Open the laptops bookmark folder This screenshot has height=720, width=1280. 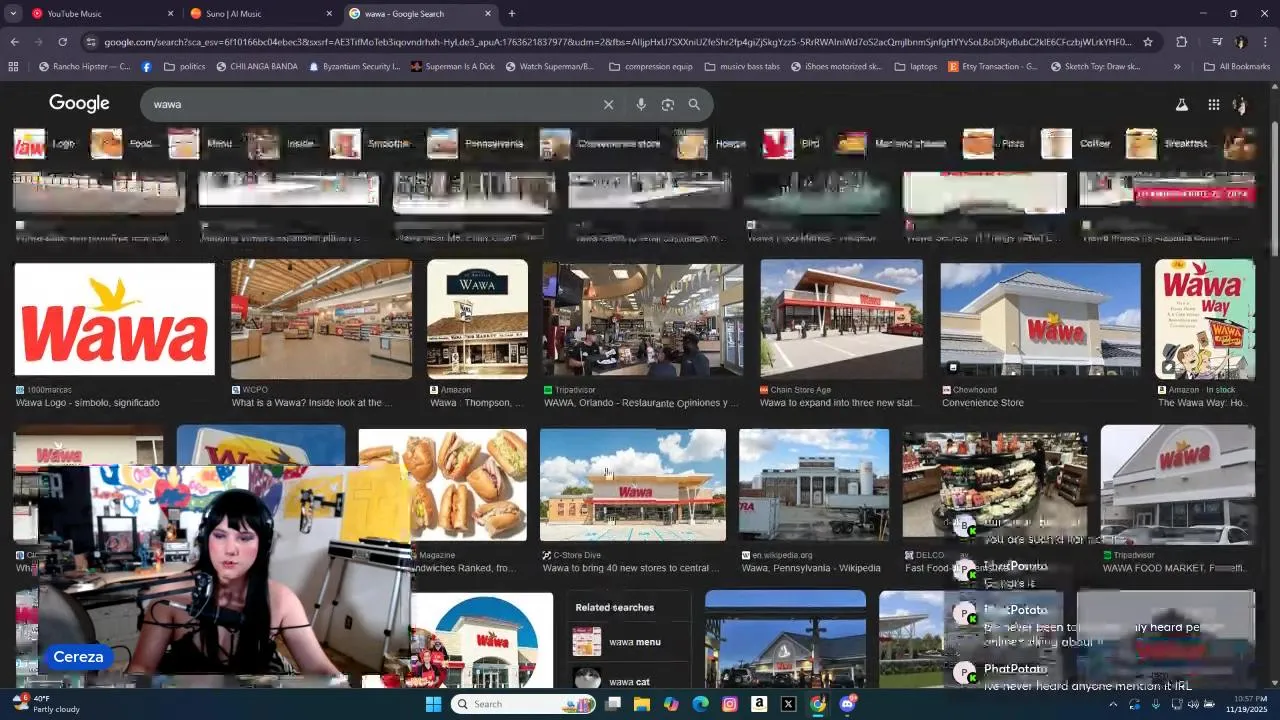(x=916, y=67)
